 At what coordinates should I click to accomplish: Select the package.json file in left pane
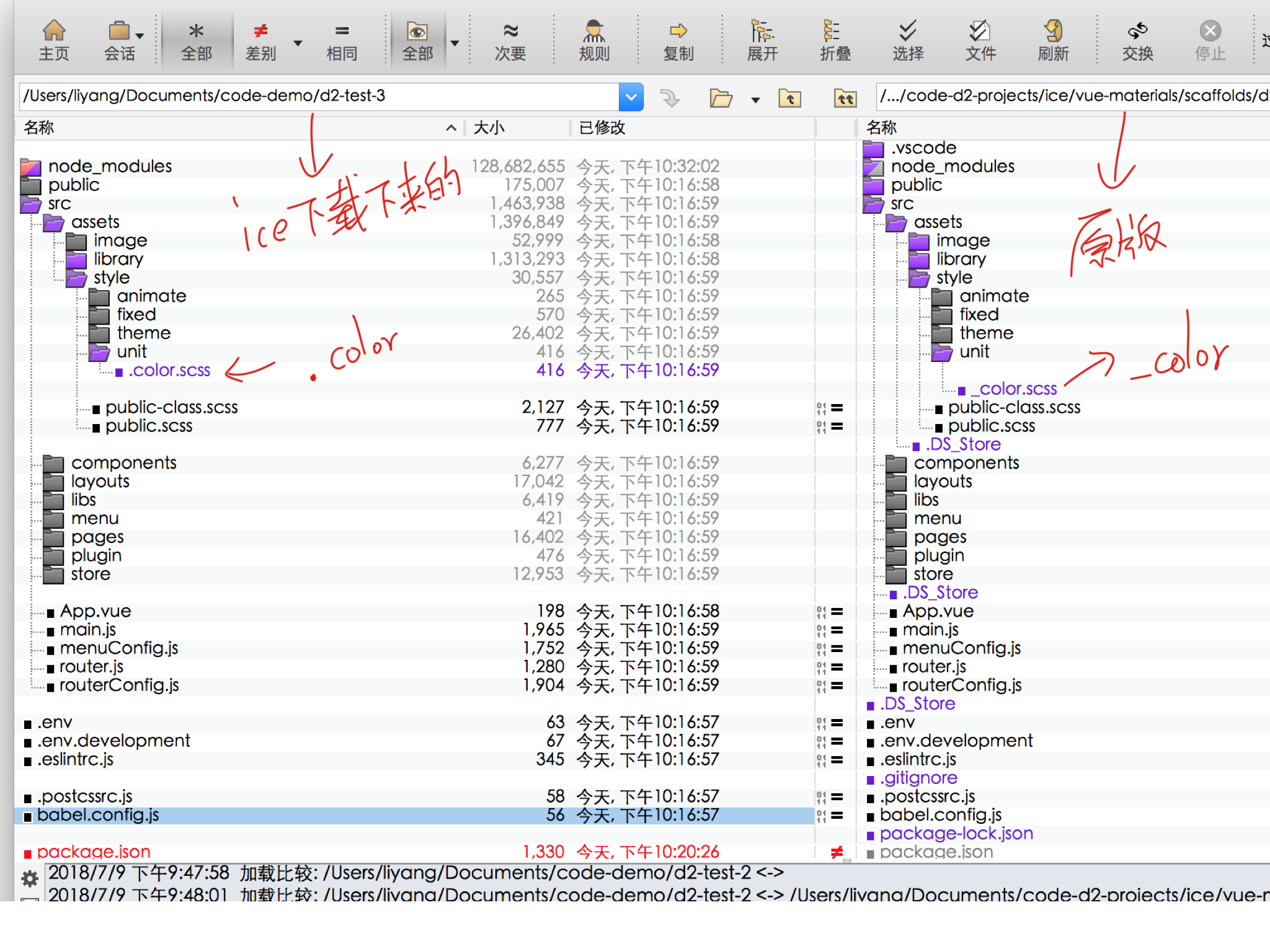click(93, 852)
